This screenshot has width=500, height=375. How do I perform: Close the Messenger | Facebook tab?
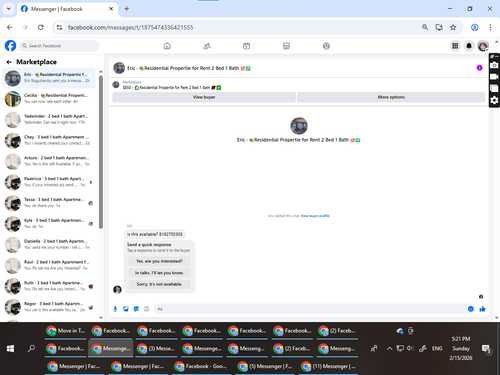pos(111,9)
